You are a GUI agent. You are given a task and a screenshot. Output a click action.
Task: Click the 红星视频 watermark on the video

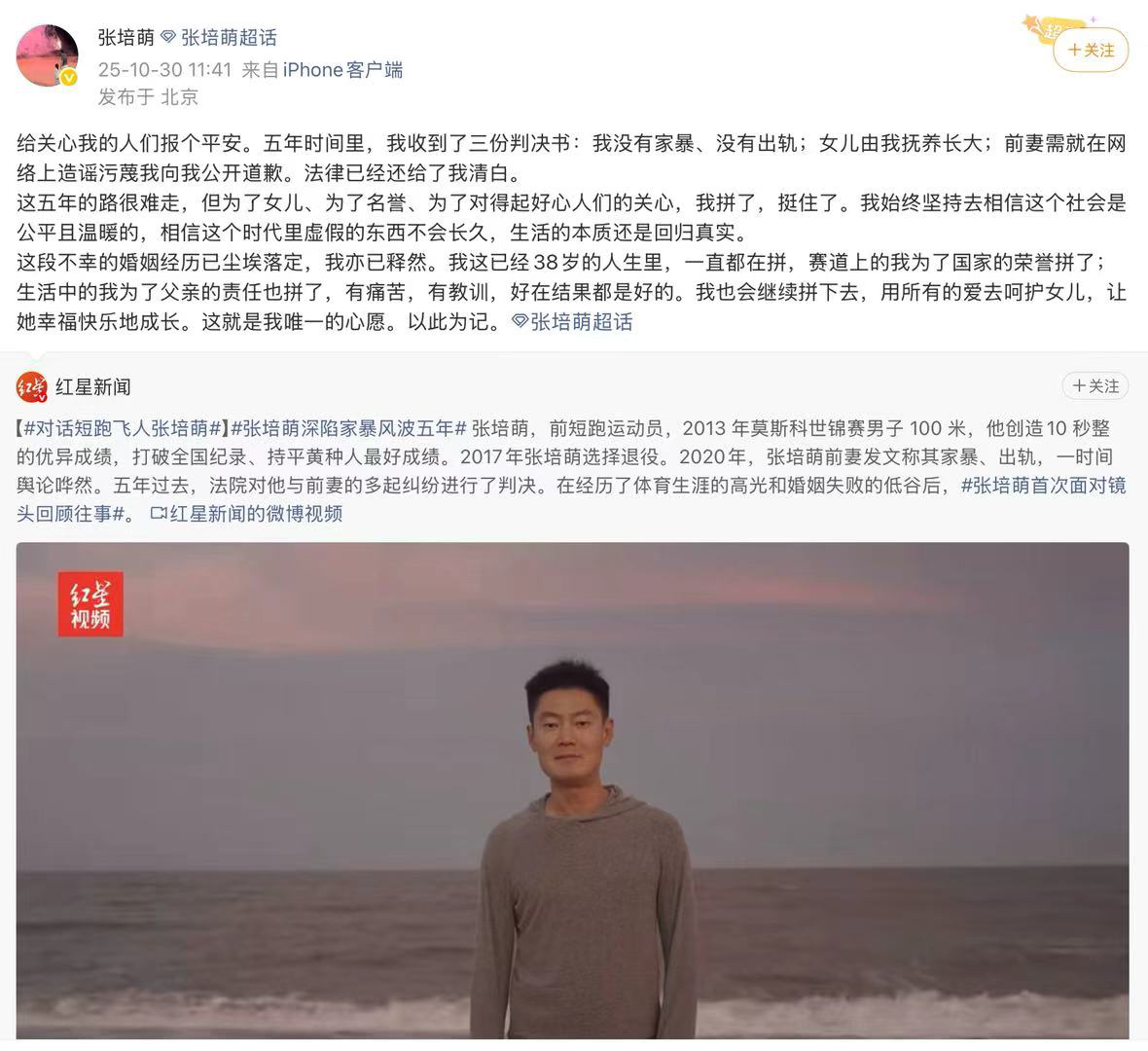click(90, 604)
